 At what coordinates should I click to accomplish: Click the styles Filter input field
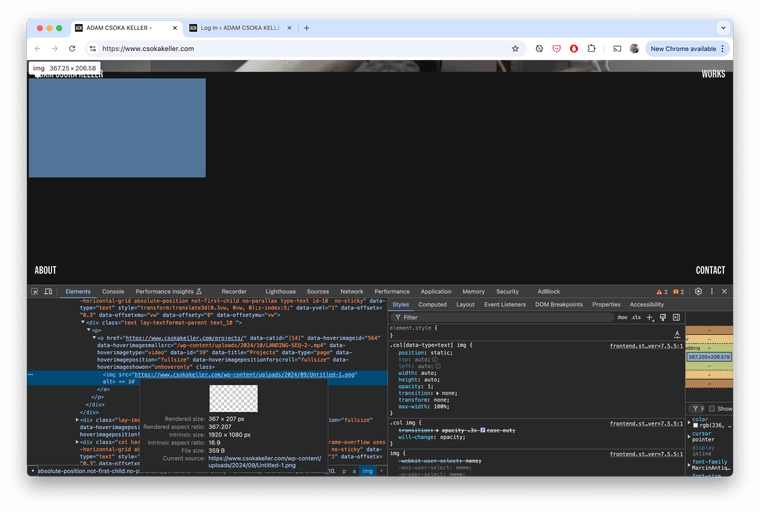click(500, 317)
